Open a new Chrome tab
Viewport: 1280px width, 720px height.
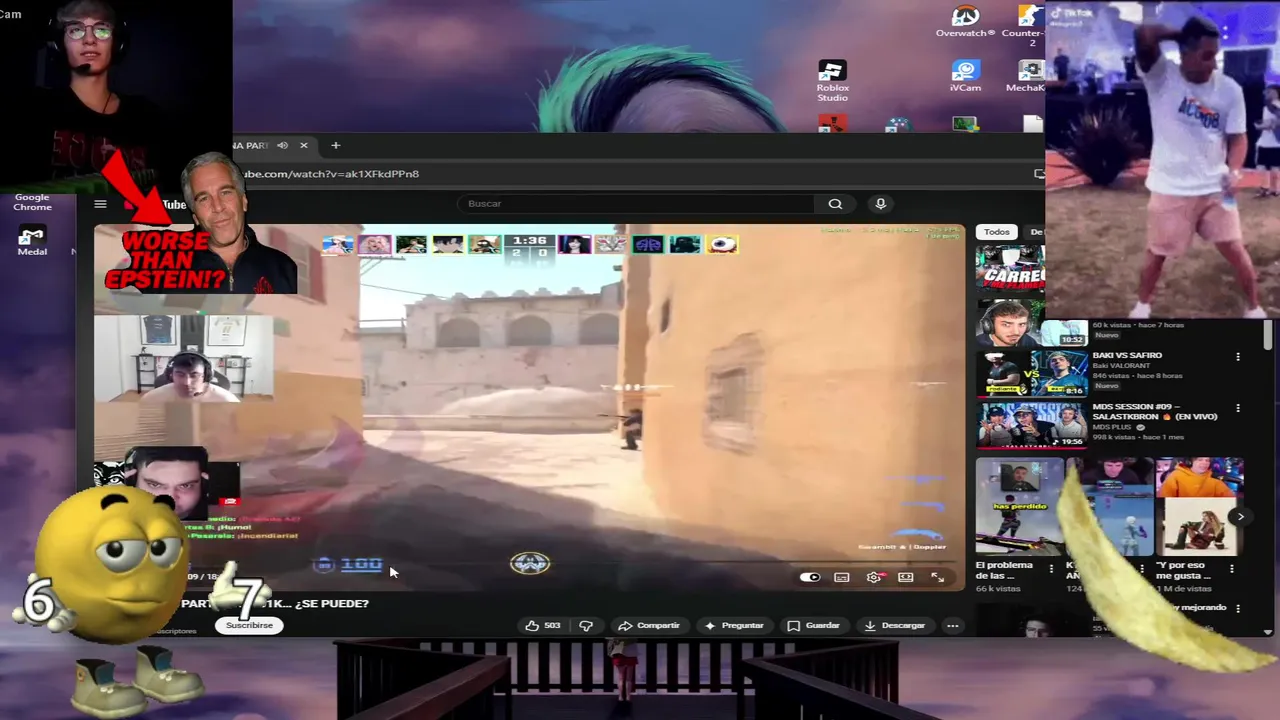click(x=335, y=145)
